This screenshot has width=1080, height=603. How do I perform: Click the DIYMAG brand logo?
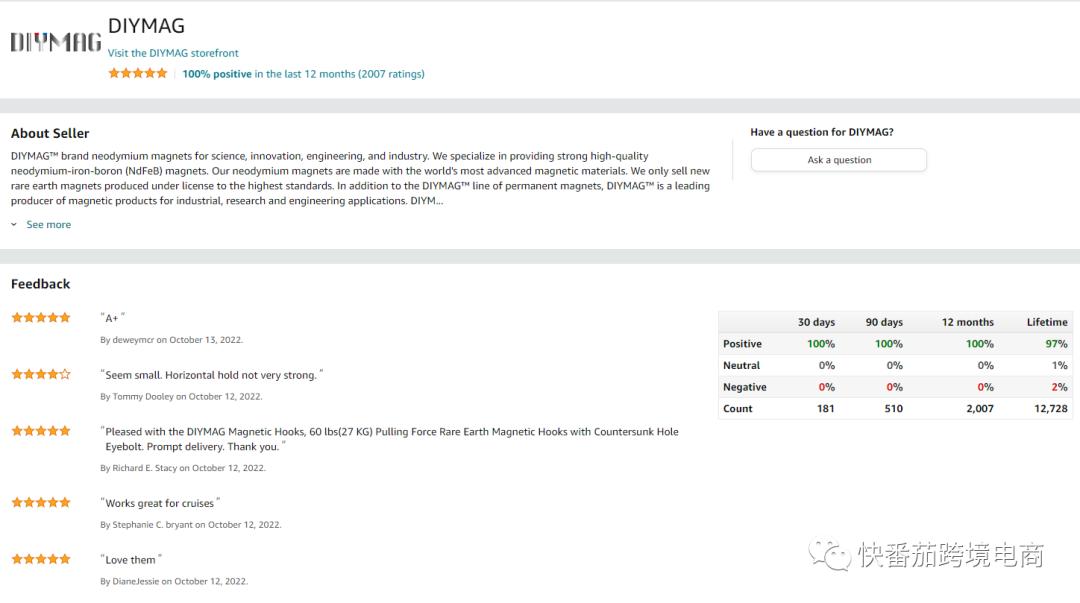56,41
